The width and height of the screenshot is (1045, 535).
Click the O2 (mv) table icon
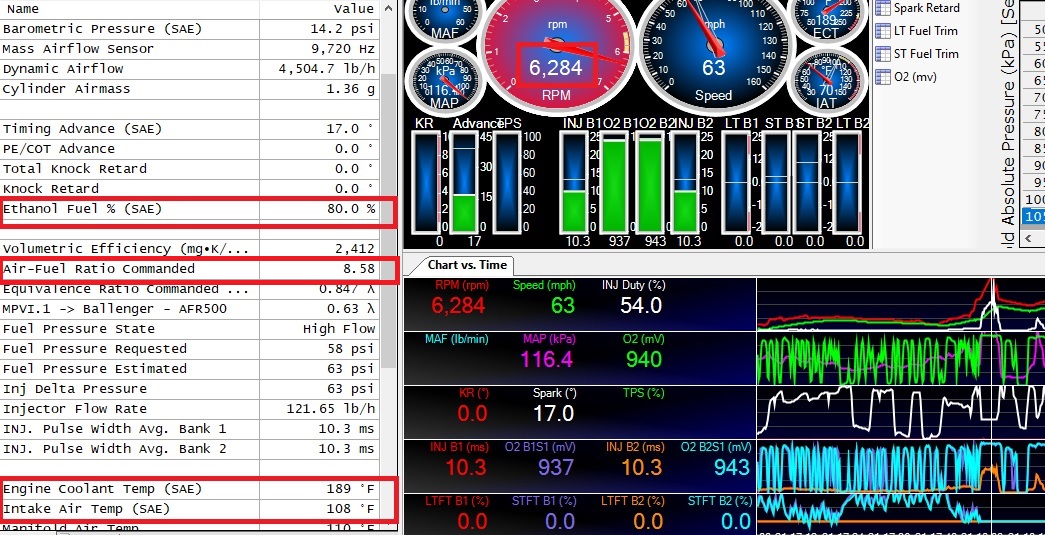click(883, 77)
